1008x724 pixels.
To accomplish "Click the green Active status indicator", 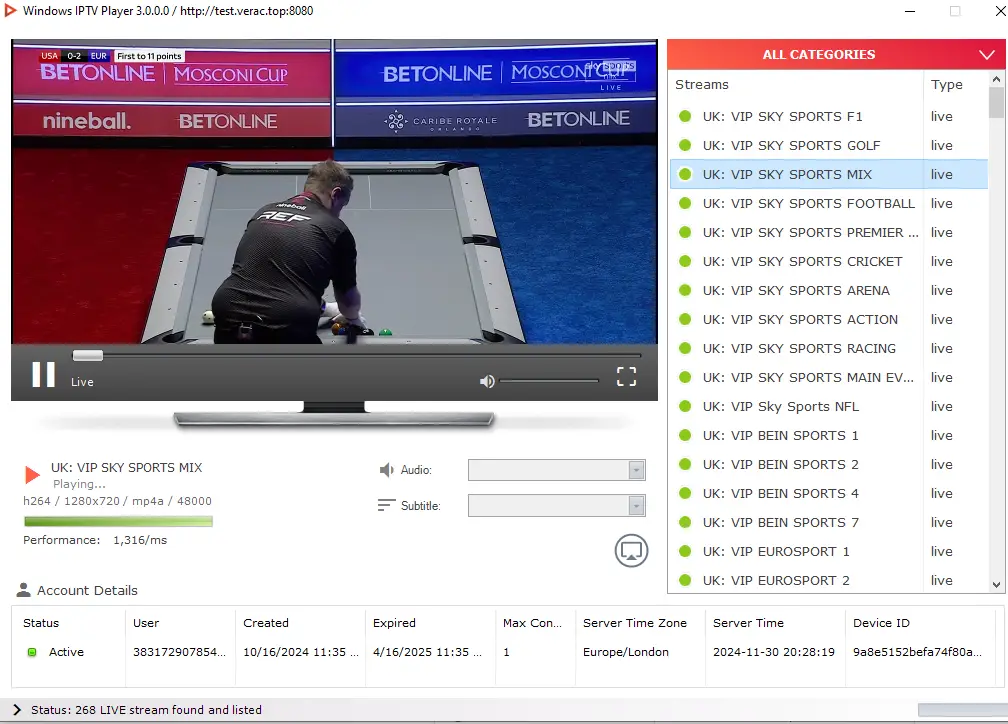I will point(32,652).
